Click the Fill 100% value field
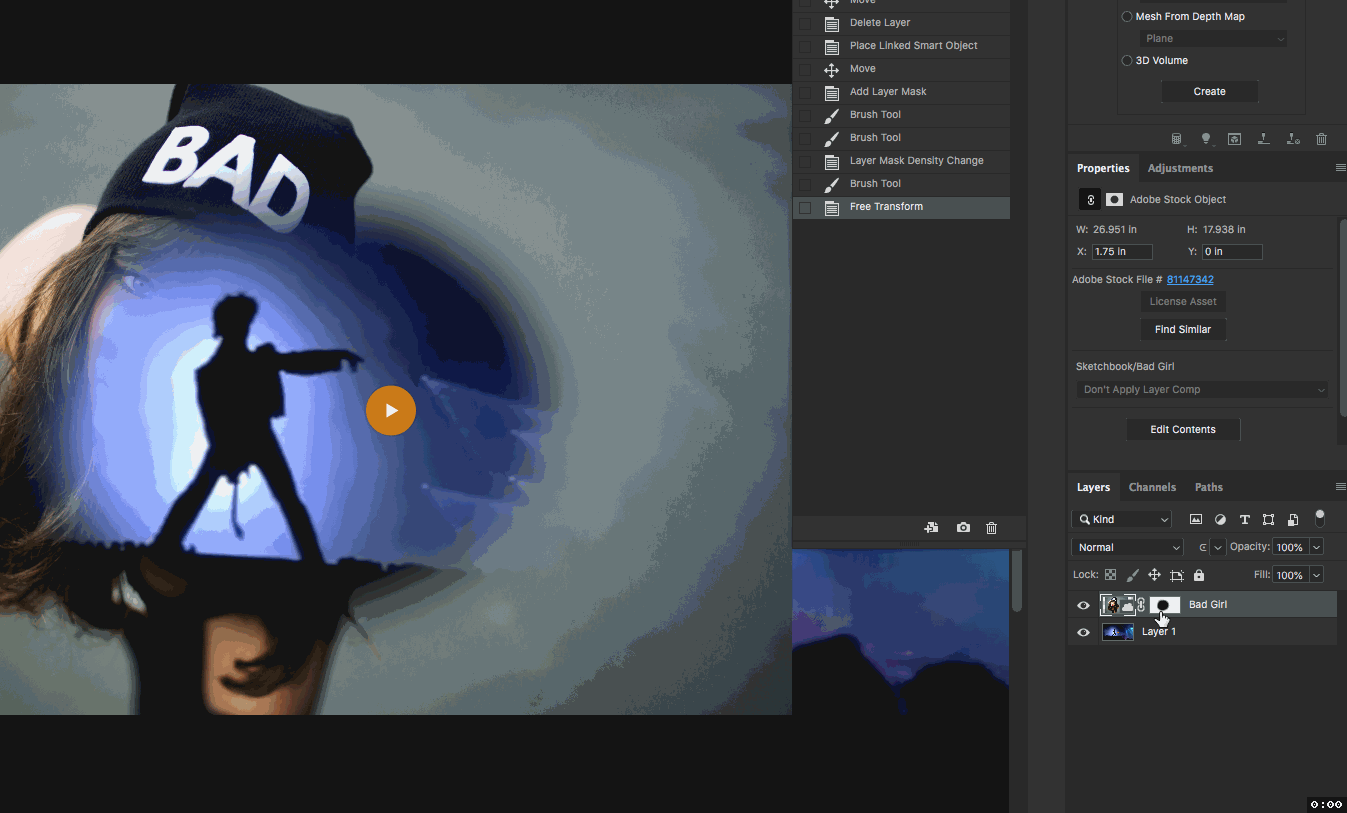 pos(1290,575)
